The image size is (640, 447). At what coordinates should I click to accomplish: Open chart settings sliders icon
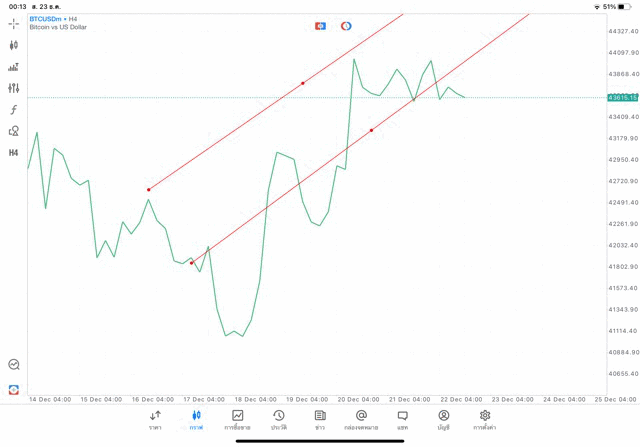click(14, 88)
